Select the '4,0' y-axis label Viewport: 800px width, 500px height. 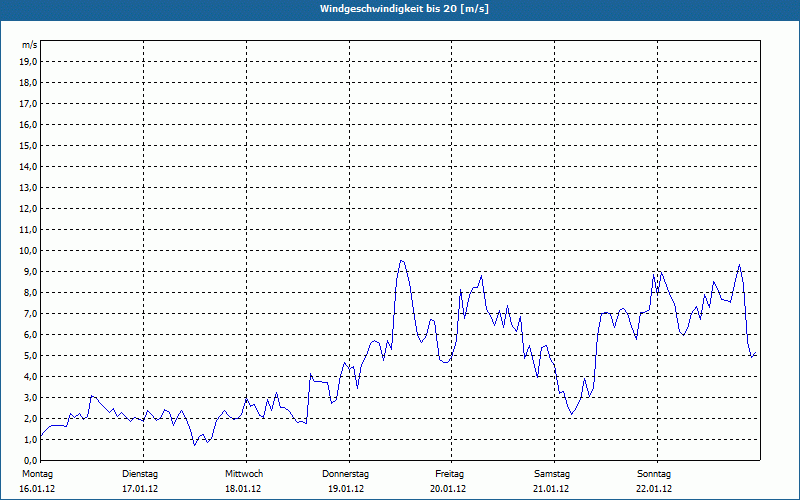(x=30, y=377)
